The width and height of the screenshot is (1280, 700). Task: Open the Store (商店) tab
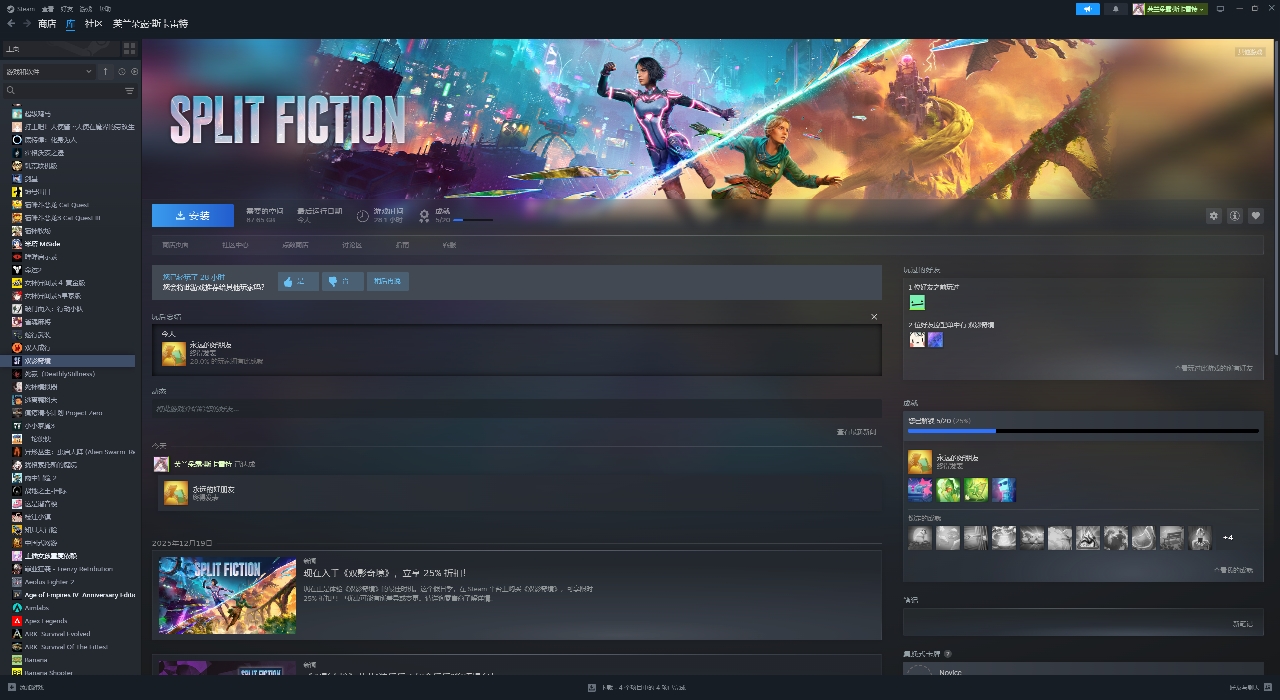47,23
